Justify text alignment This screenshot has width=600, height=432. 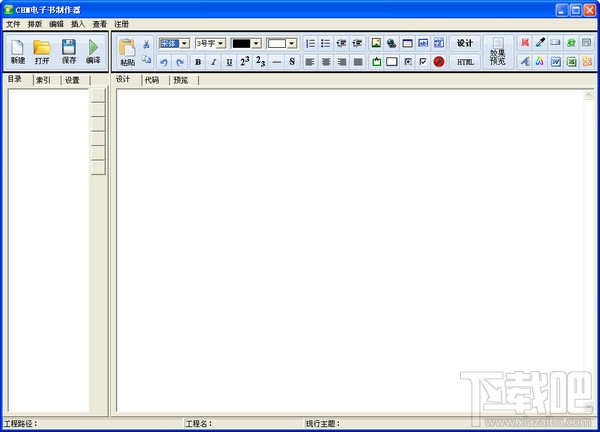(x=358, y=62)
